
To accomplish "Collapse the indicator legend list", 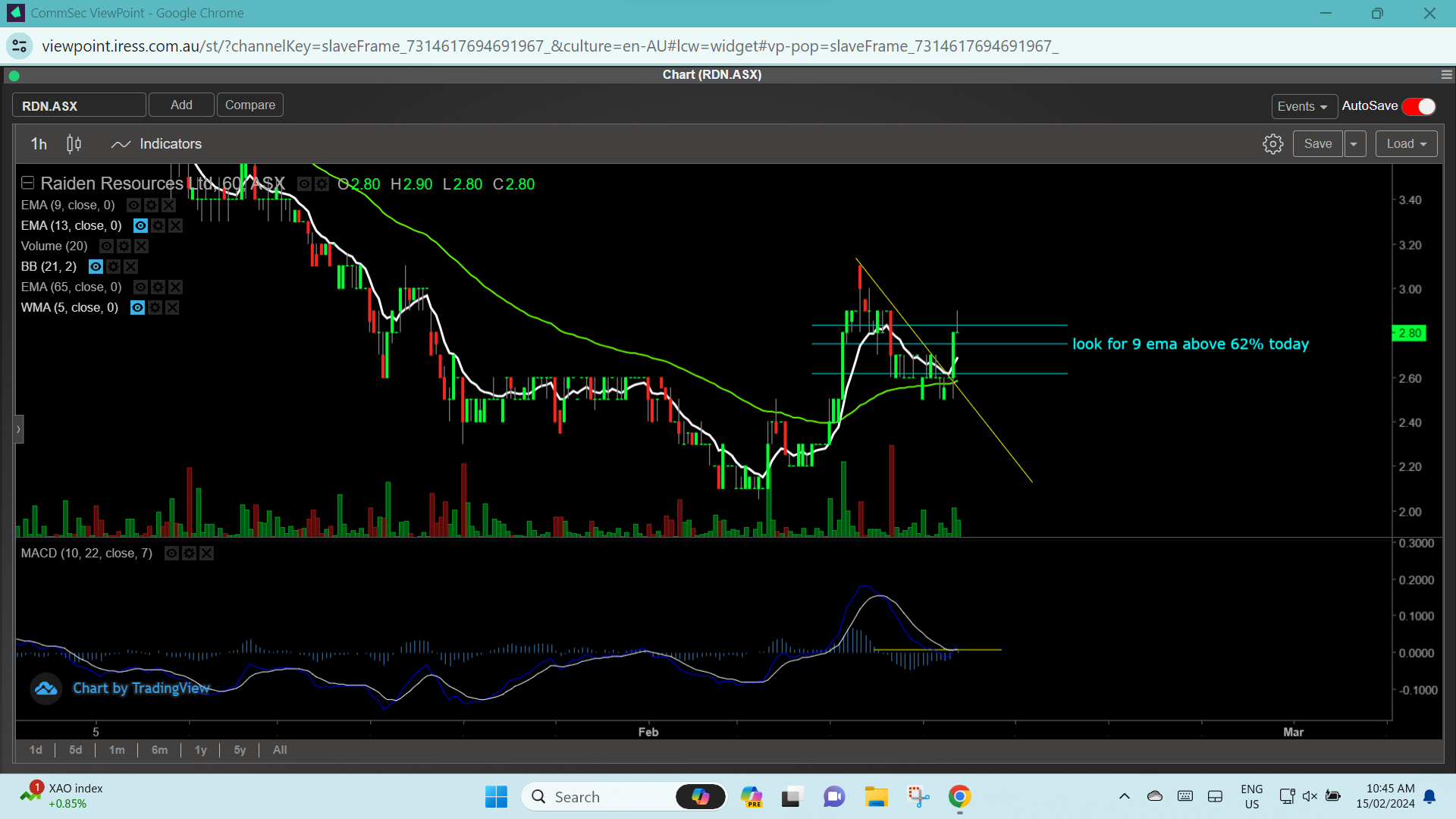I will (27, 183).
